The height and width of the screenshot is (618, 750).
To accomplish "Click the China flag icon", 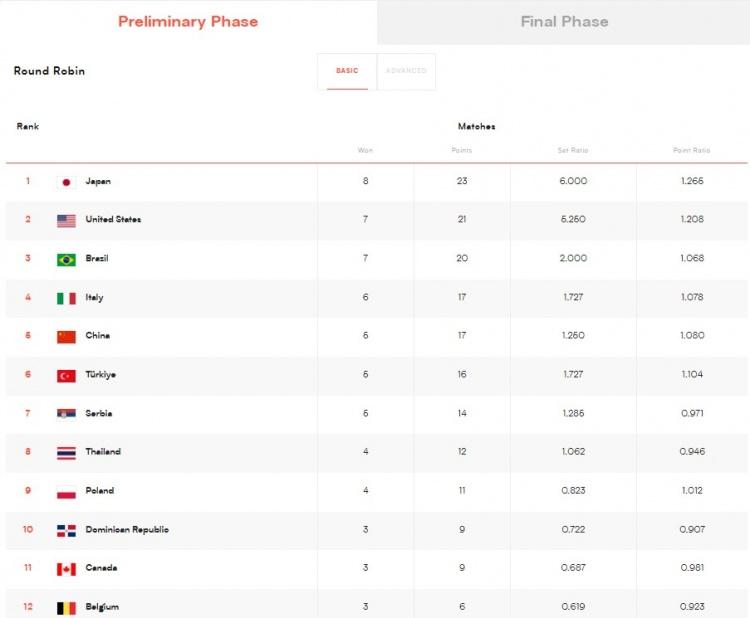I will coord(66,336).
